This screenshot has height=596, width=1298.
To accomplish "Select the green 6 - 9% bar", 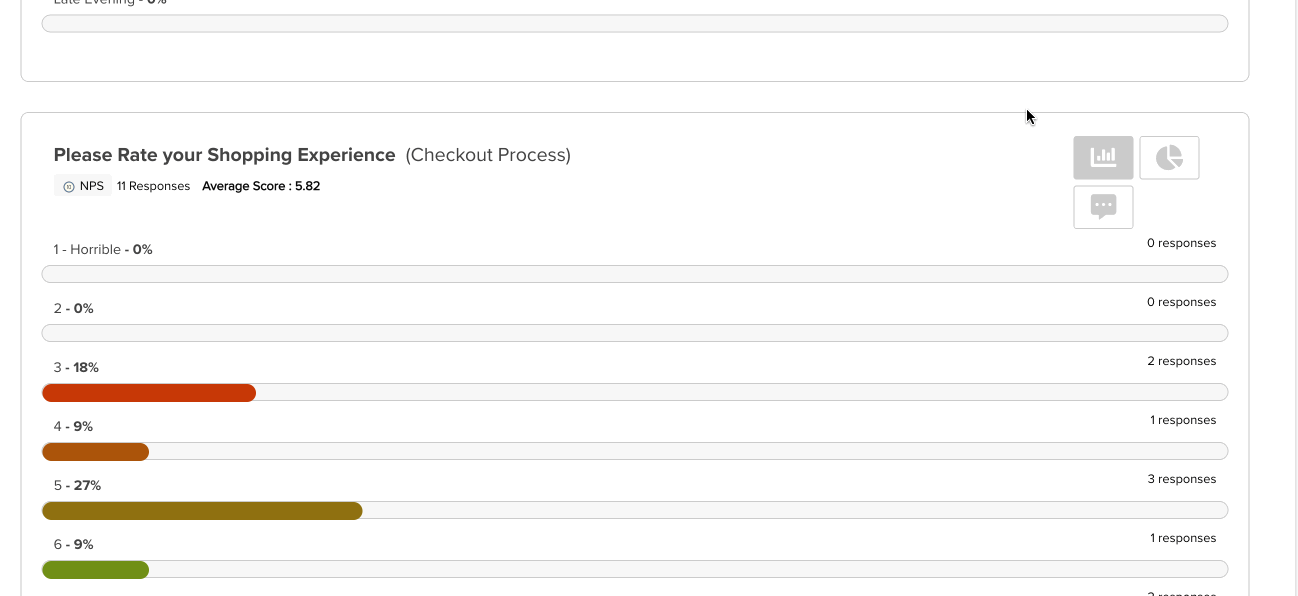I will (x=95, y=570).
